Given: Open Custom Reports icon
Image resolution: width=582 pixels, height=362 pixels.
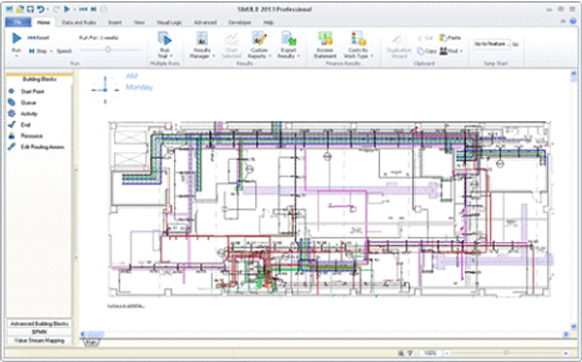Looking at the screenshot, I should (259, 39).
